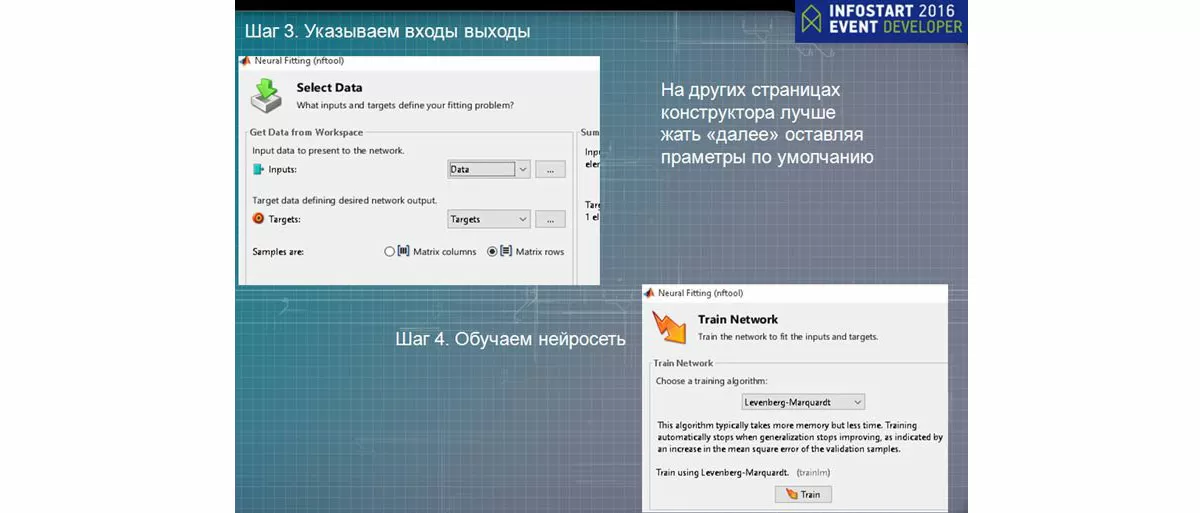Click the 'Samples are:' label

[278, 252]
